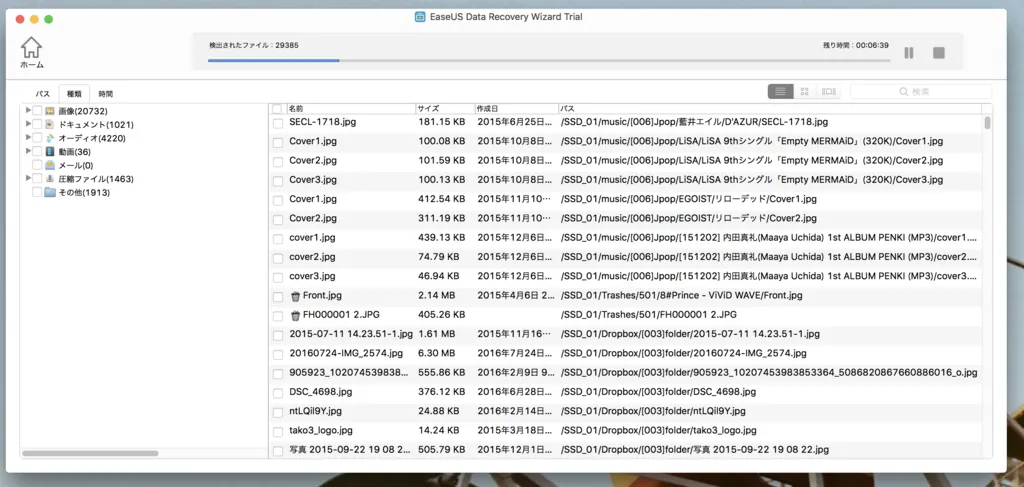This screenshot has width=1024, height=487.
Task: Check the tako3_logo.jpg file checkbox
Action: coord(278,432)
